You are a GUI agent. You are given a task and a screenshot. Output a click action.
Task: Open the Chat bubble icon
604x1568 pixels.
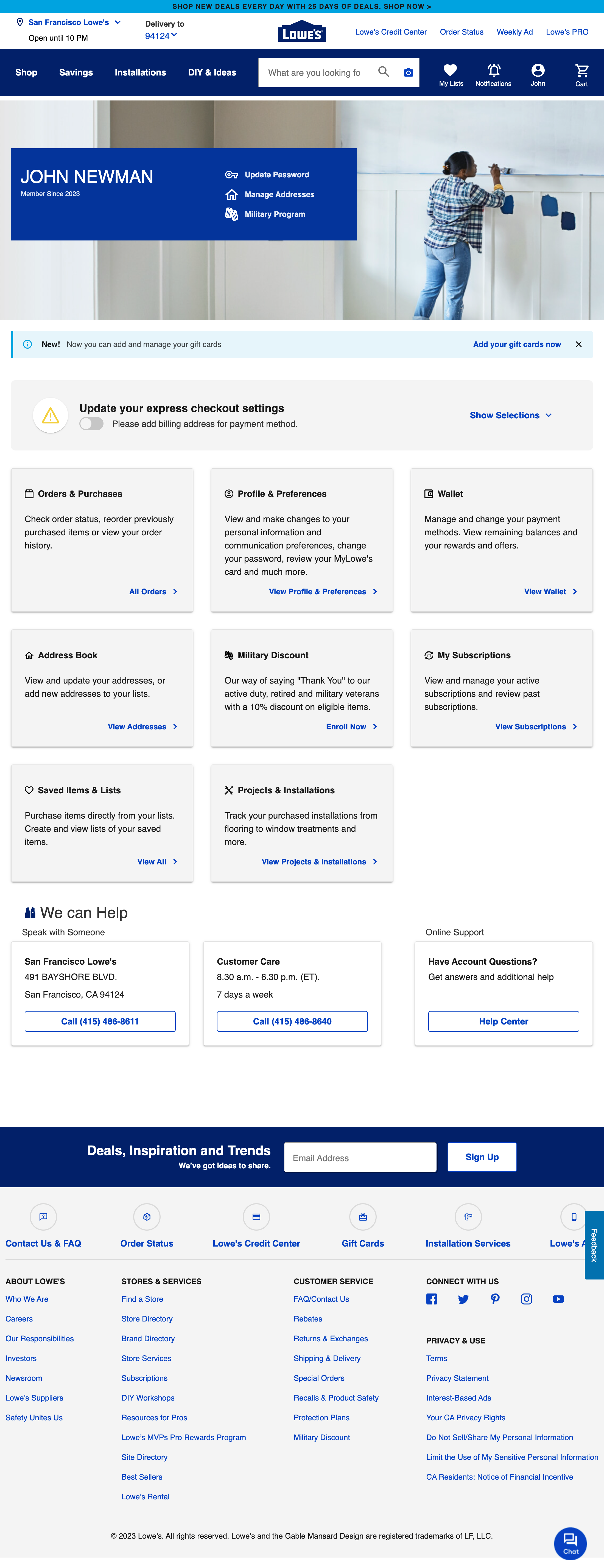coord(570,1542)
